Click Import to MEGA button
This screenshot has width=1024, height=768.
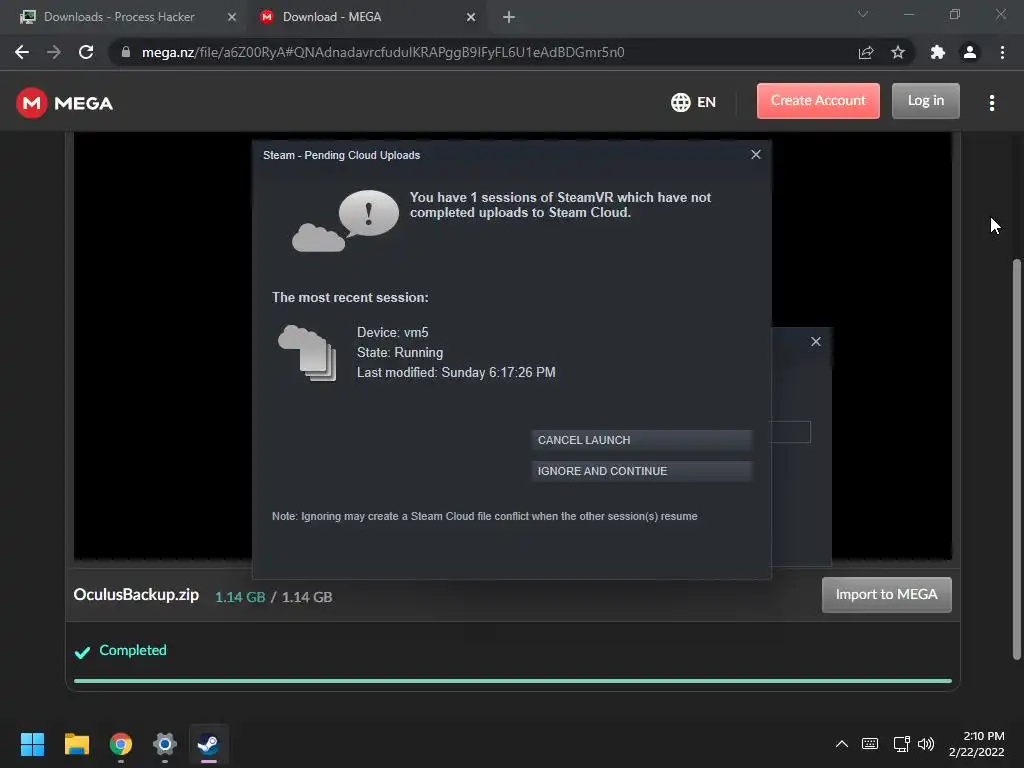(x=886, y=594)
